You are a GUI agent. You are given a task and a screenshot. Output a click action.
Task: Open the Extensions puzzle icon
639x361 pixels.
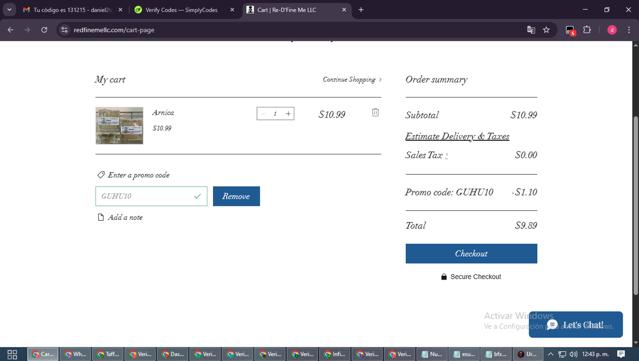point(587,30)
